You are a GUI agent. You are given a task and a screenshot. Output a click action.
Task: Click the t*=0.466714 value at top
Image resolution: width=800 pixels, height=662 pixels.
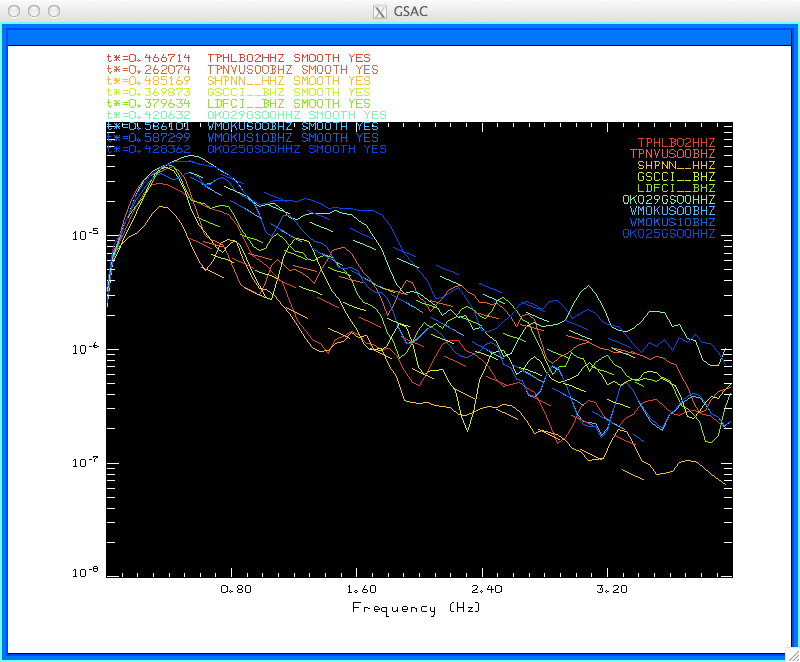pyautogui.click(x=148, y=58)
